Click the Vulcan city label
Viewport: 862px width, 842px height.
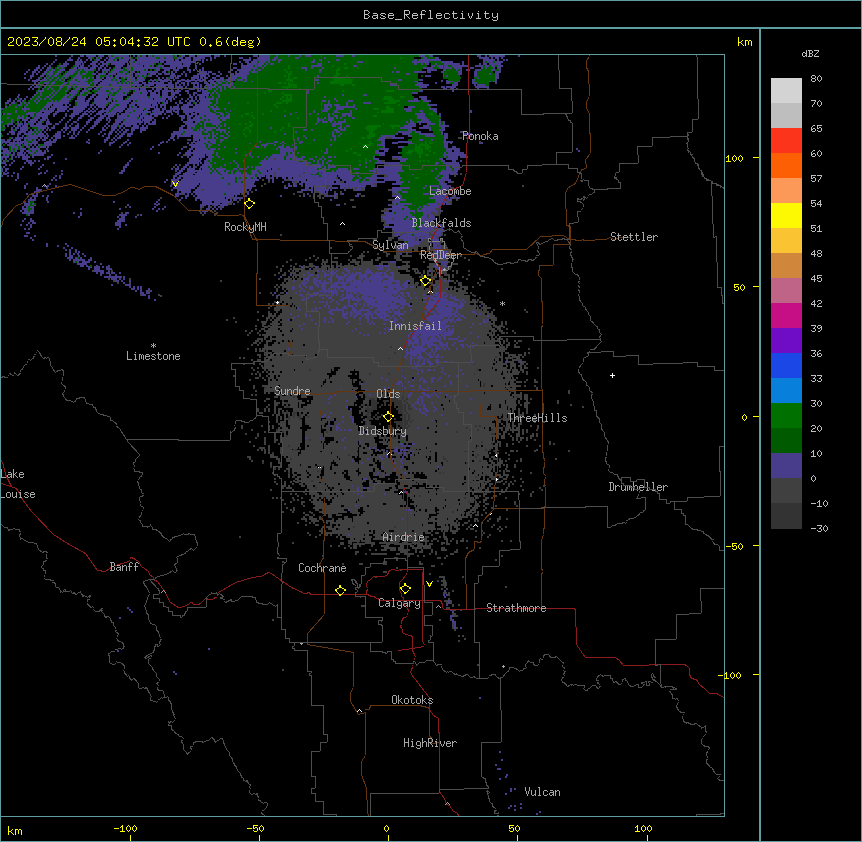(543, 792)
